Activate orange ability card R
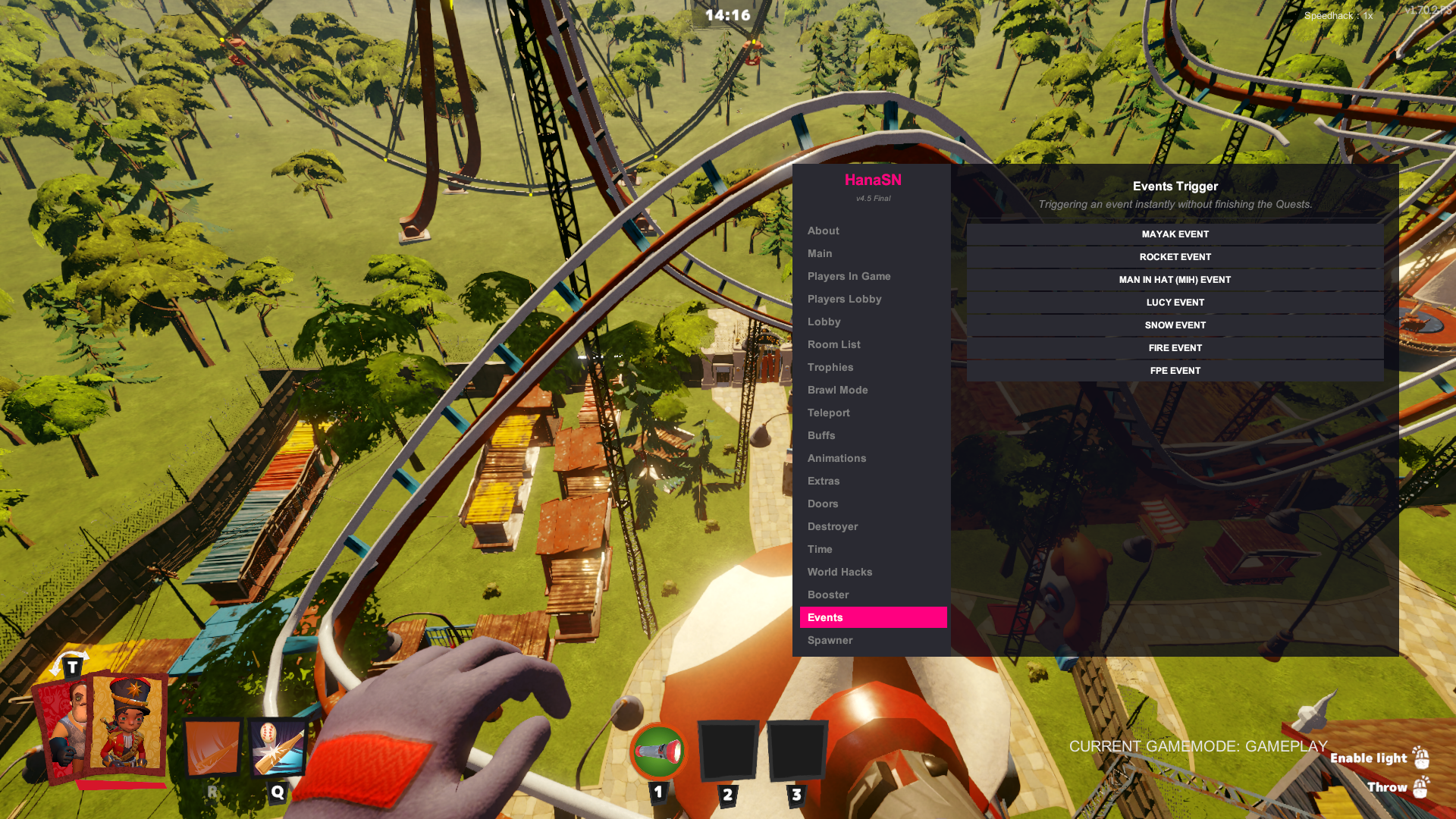 (213, 748)
